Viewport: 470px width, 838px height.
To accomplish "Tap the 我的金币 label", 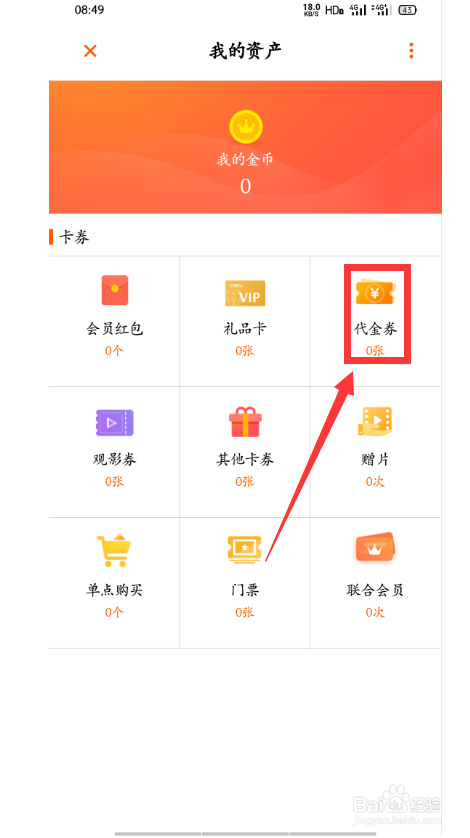I will [245, 159].
